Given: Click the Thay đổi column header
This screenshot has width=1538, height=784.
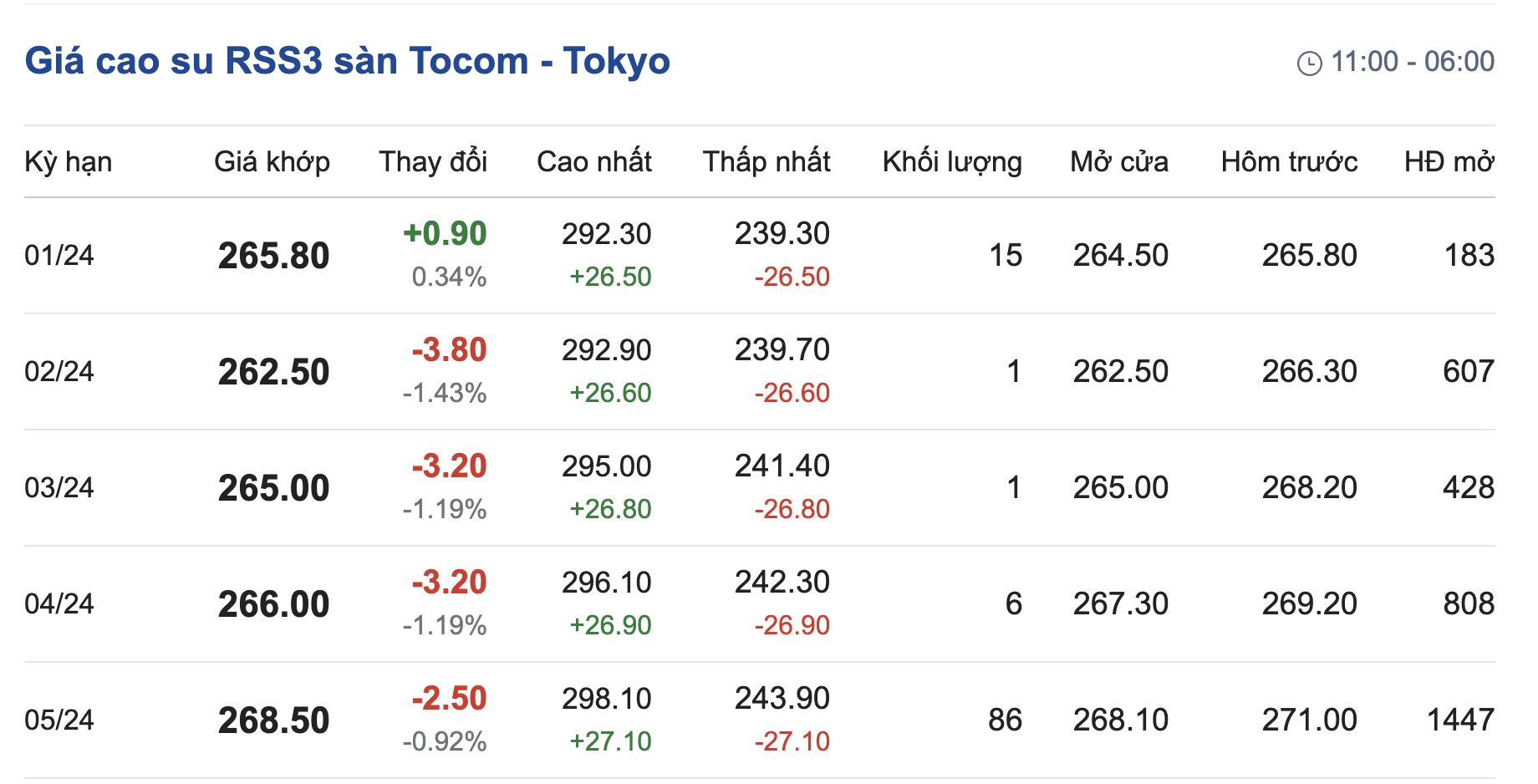Looking at the screenshot, I should pos(432,161).
